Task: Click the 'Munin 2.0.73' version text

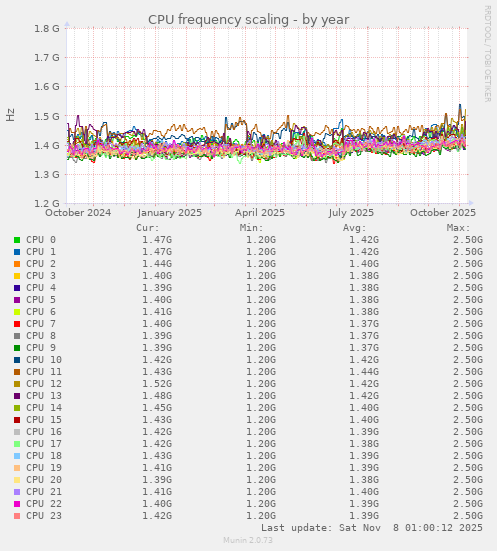Action: tap(248, 540)
